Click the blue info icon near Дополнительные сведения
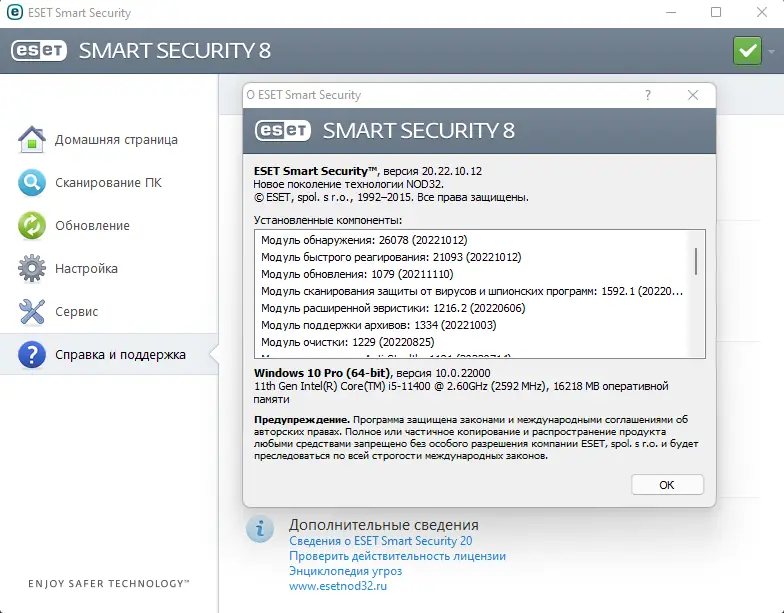Screen dimensions: 784x613 tap(260, 529)
